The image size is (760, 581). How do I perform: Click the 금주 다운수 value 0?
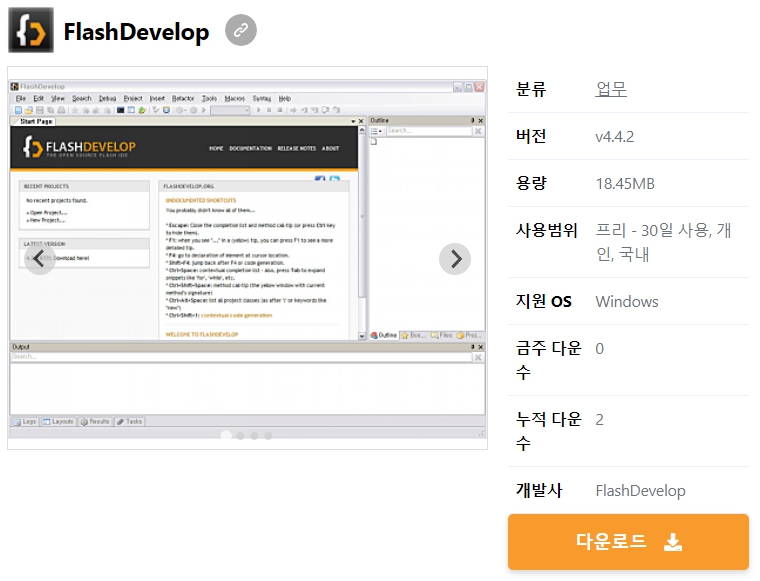click(x=600, y=349)
